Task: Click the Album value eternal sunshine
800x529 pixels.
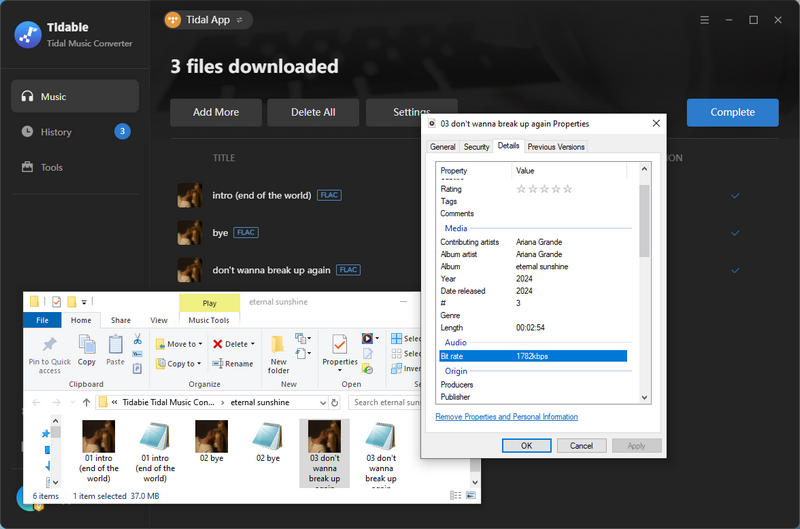Action: pyautogui.click(x=542, y=266)
